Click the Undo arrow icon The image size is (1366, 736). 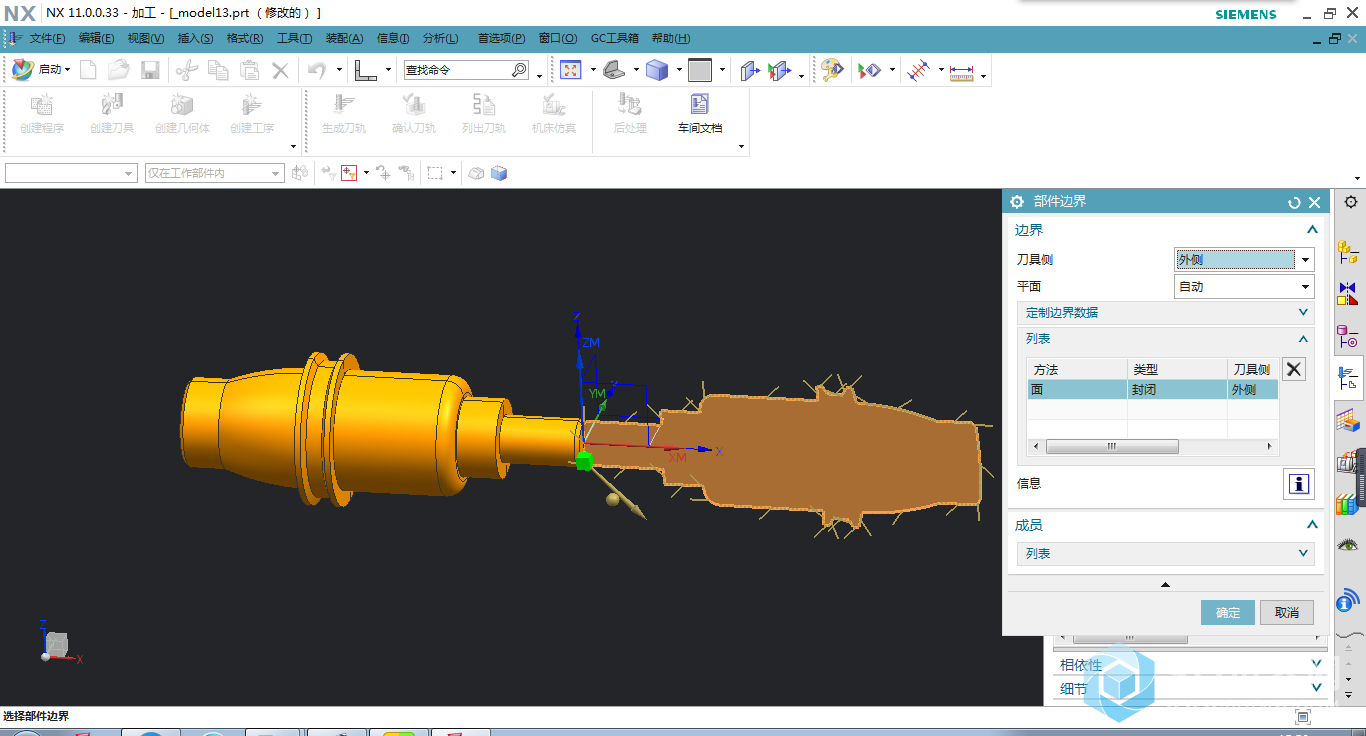pyautogui.click(x=317, y=70)
